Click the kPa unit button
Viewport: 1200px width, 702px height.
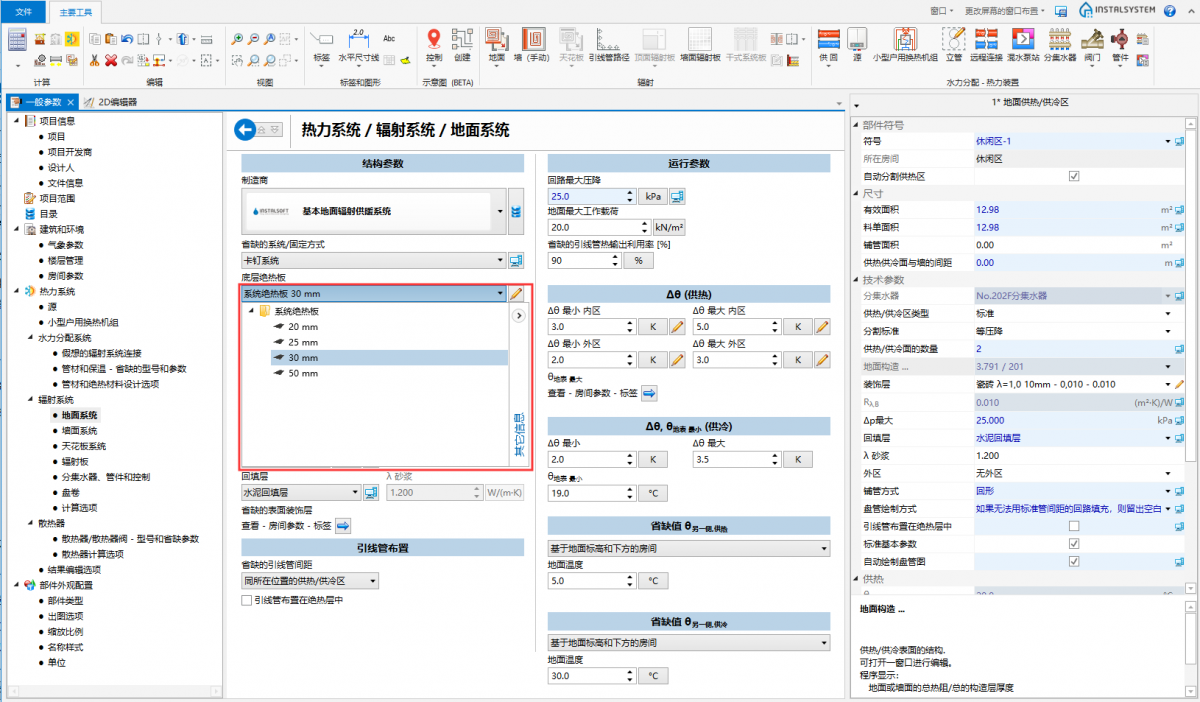tap(653, 196)
